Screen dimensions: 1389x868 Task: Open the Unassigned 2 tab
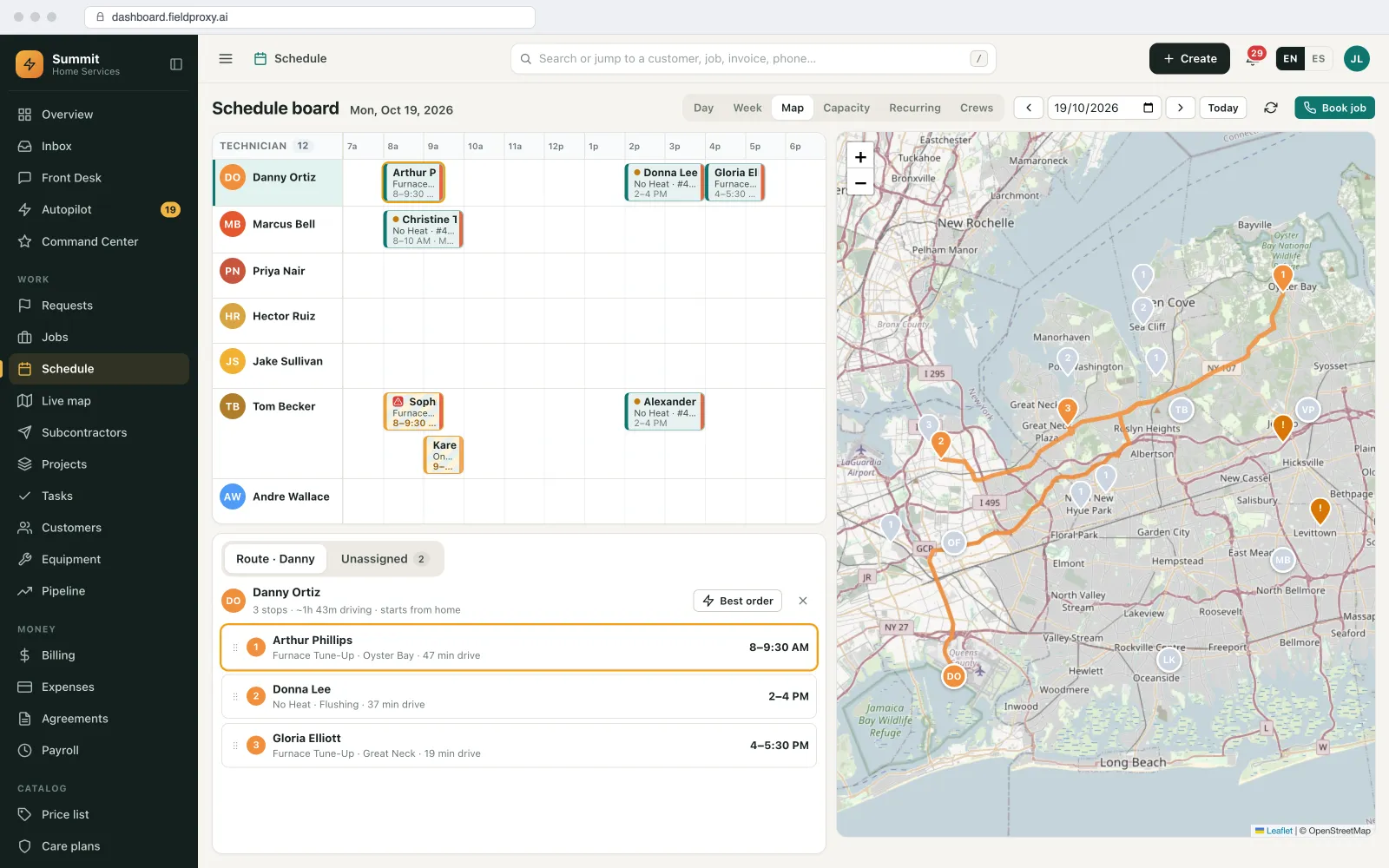click(x=385, y=559)
